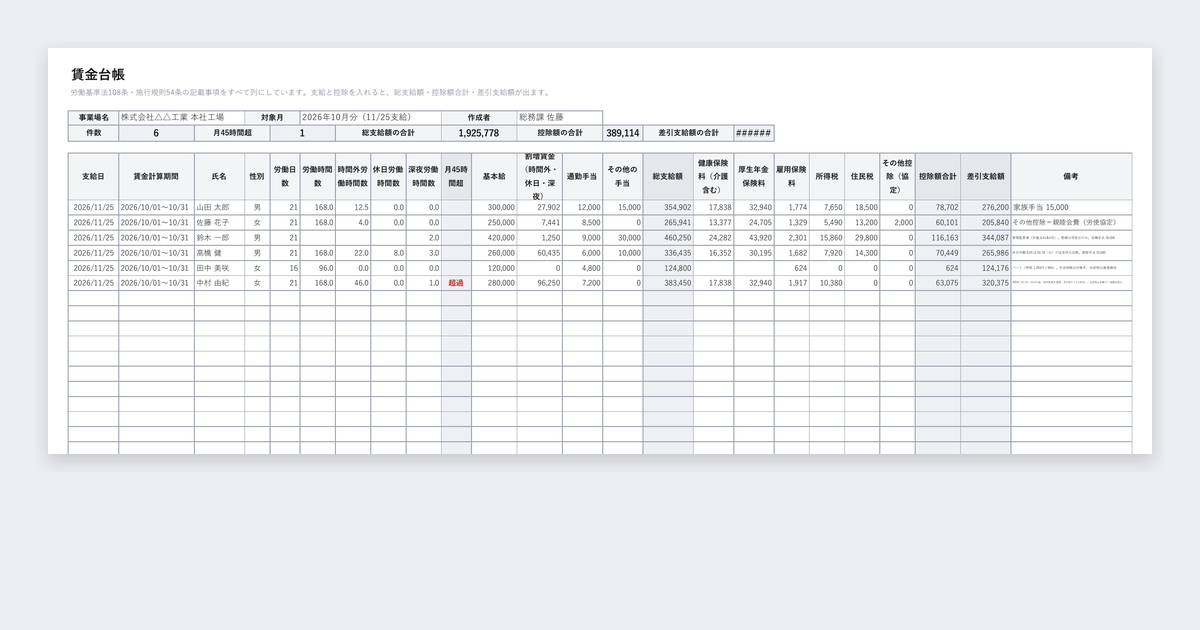Select the 支給日 column header
Viewport: 1200px width, 630px height.
(93, 176)
